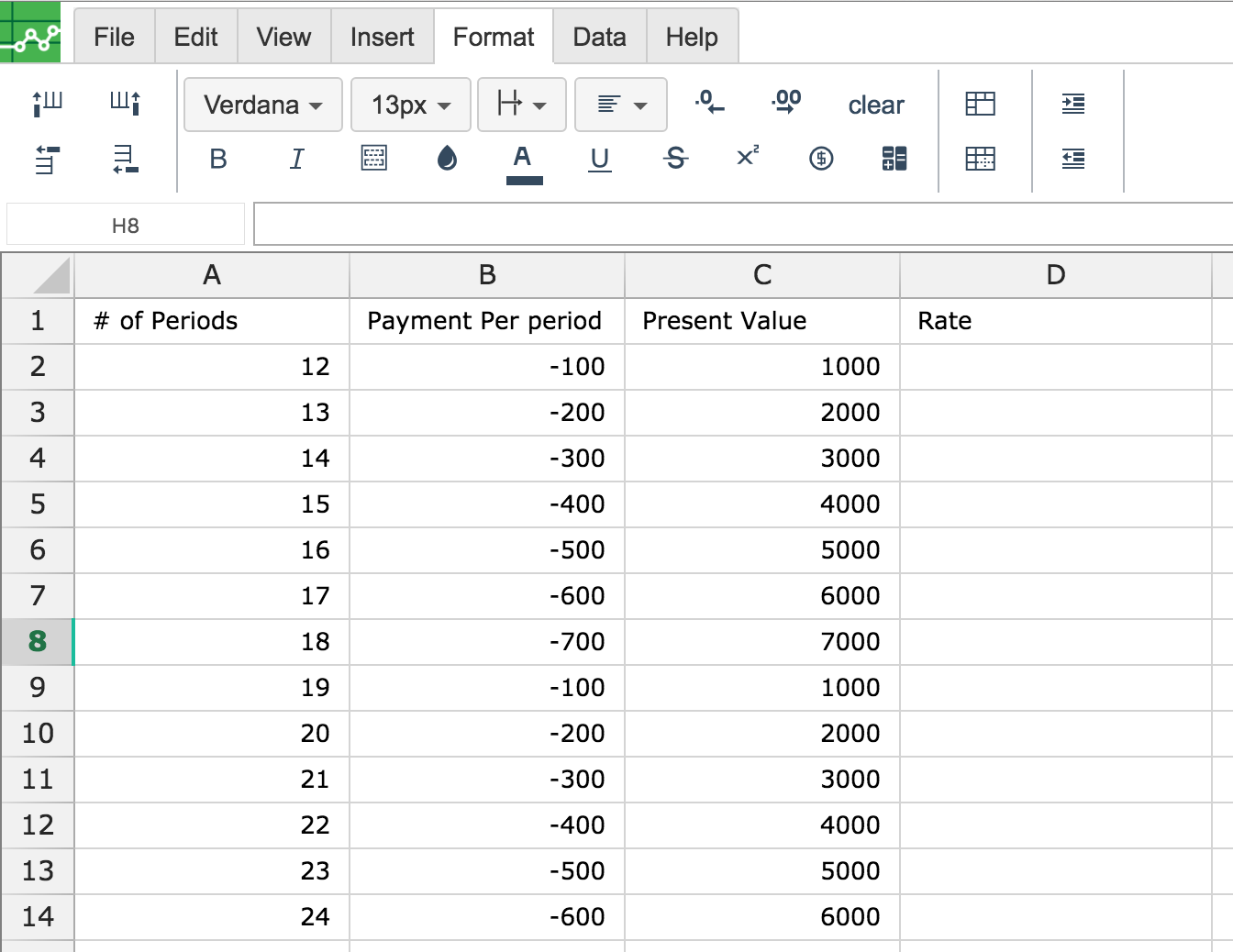Increase decimal places
This screenshot has height=952, width=1233.
tap(786, 103)
